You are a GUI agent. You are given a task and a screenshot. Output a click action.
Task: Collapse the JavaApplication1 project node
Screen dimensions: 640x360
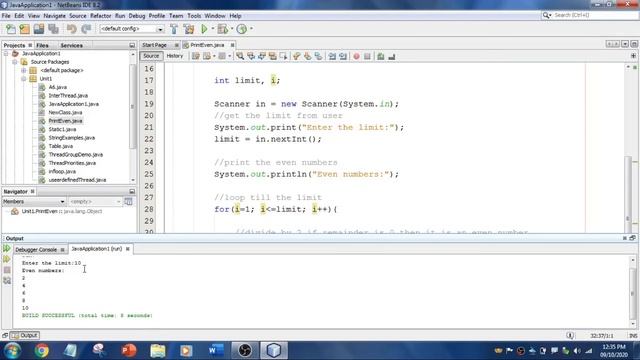pyautogui.click(x=6, y=53)
